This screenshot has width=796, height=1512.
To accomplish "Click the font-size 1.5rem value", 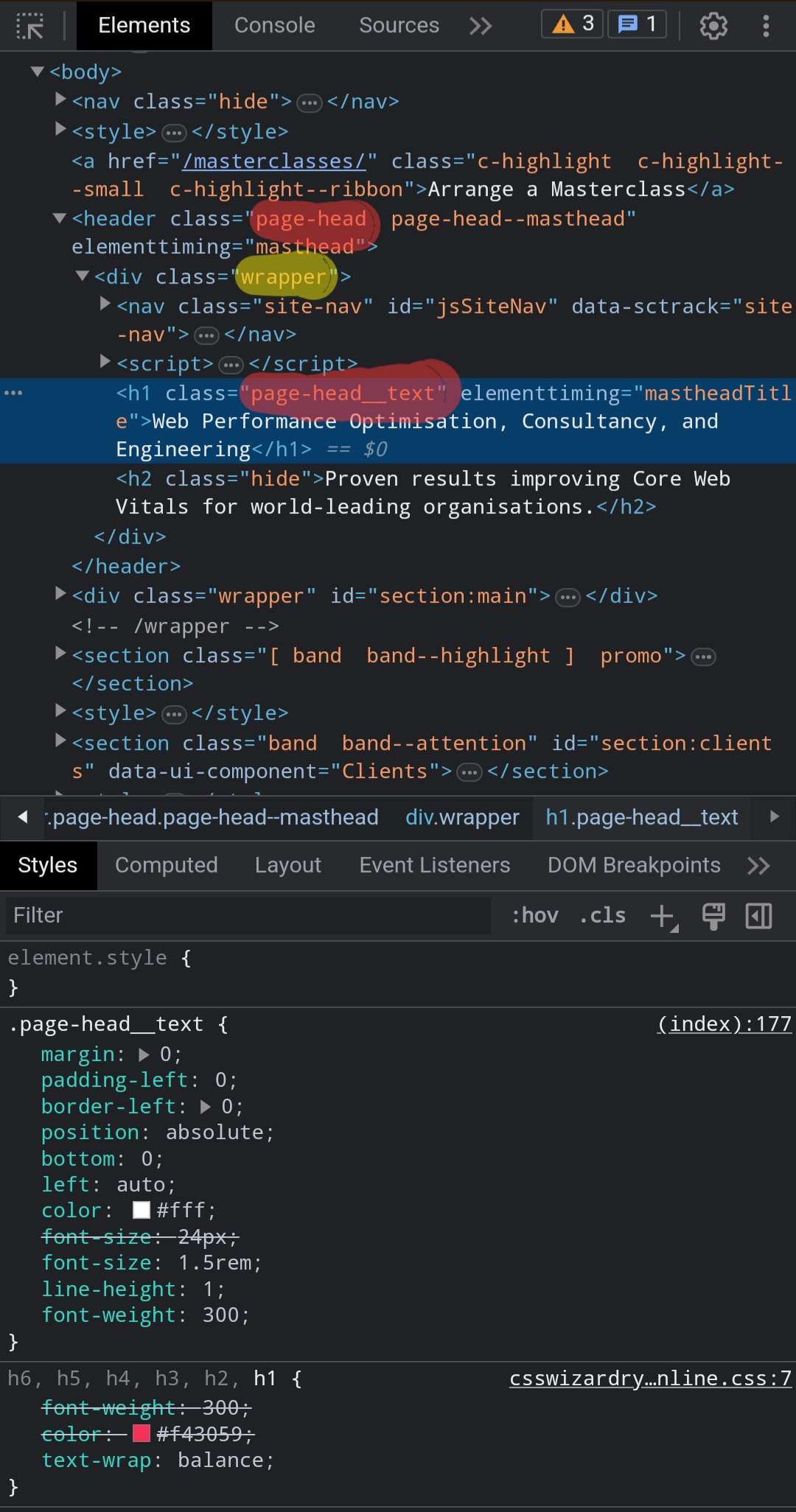I will click(x=214, y=1263).
